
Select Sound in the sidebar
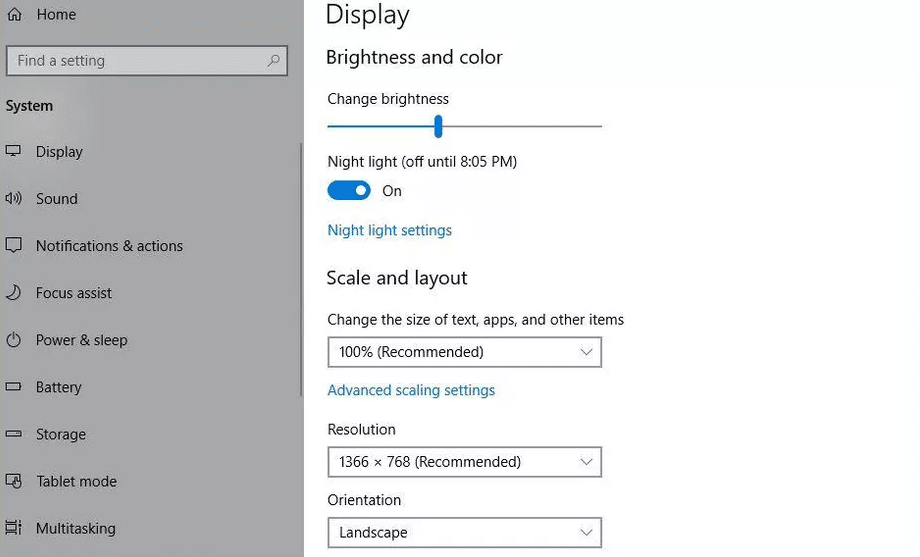click(x=57, y=198)
